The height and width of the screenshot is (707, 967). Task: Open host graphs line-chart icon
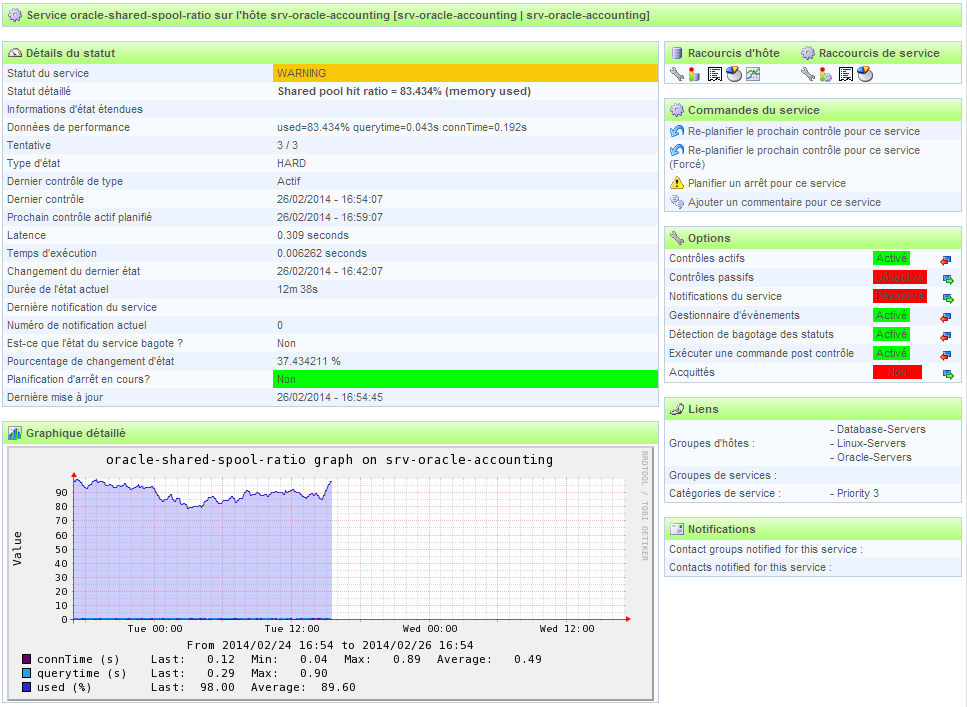[753, 75]
